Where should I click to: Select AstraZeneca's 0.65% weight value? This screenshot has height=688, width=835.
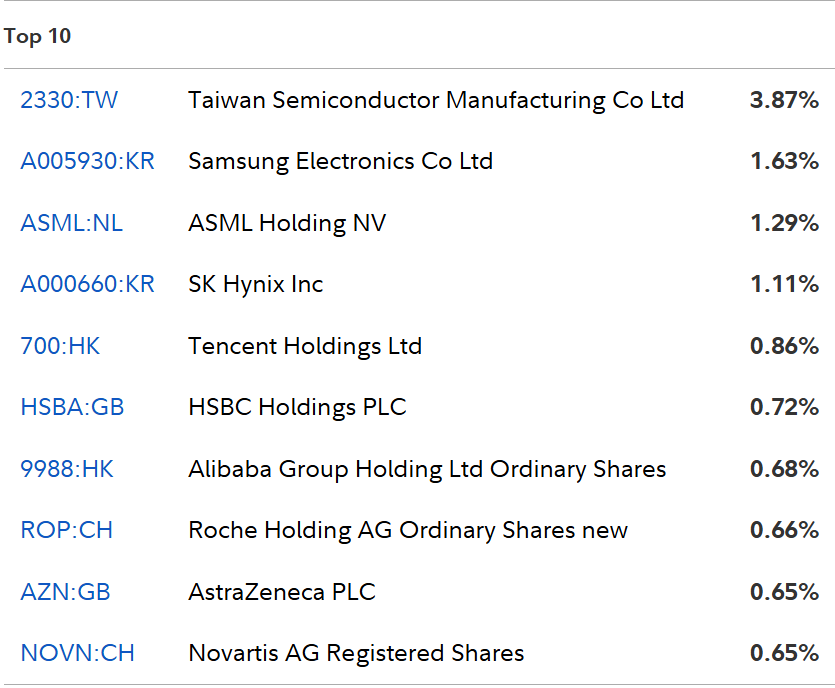784,592
